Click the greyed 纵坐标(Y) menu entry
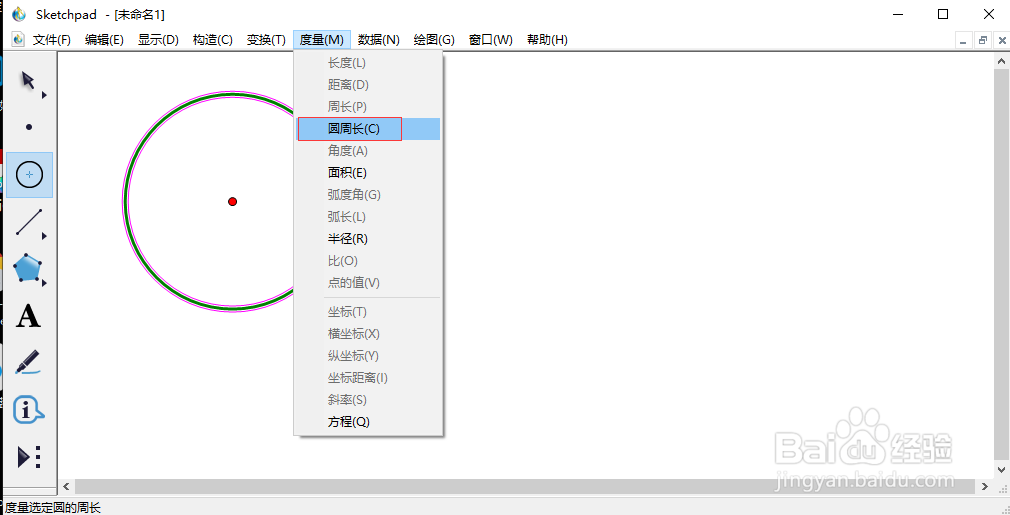The image size is (1010, 515). coord(368,355)
